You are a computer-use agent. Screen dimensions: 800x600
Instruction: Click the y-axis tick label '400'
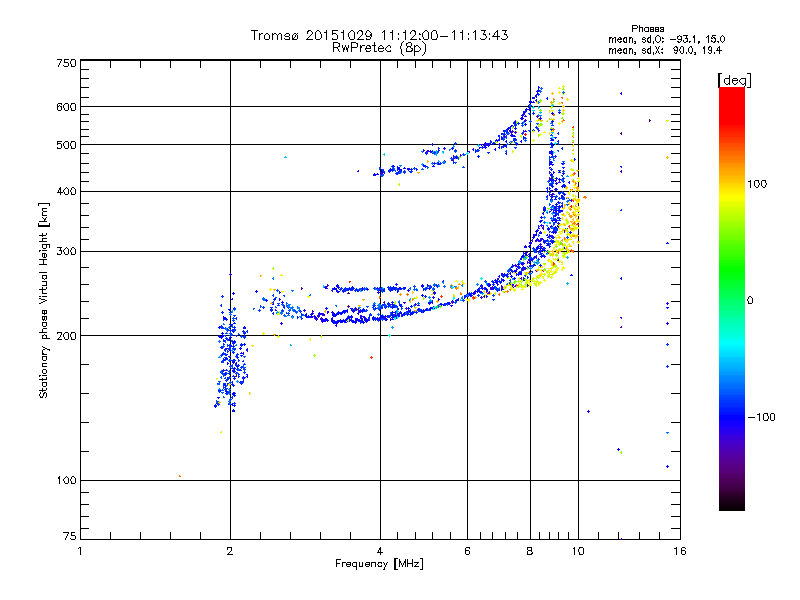click(x=67, y=192)
